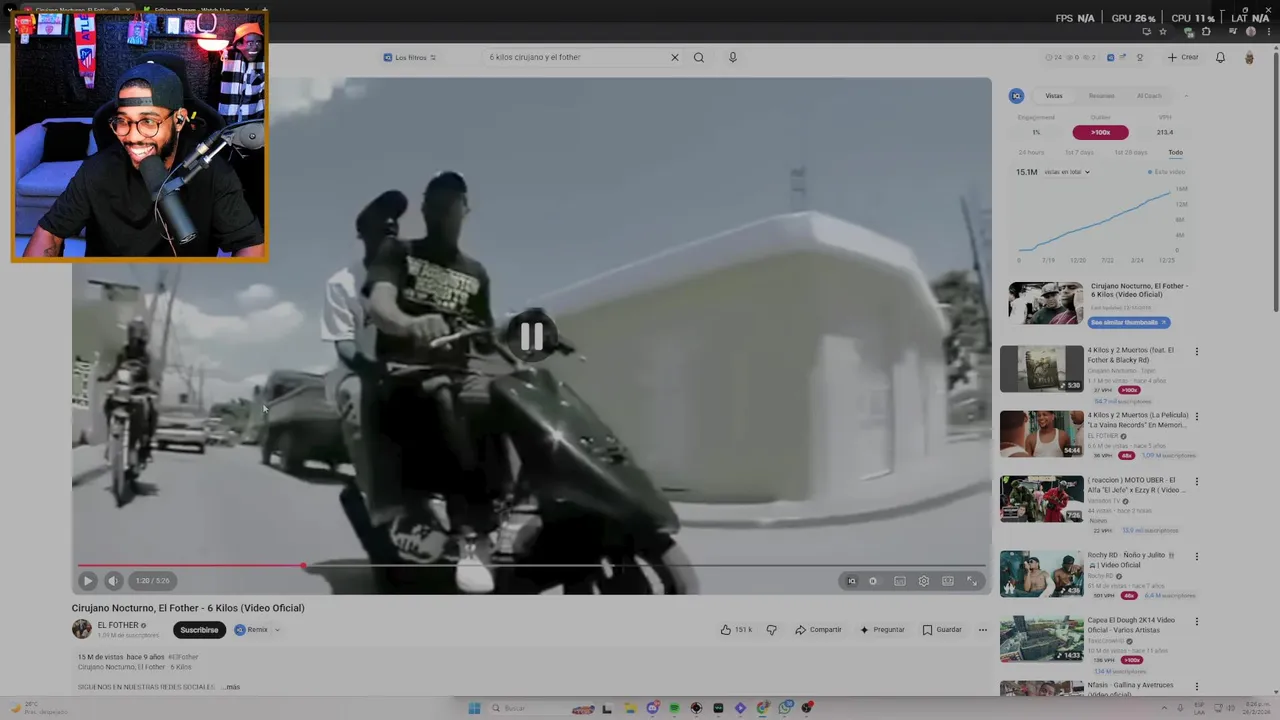Click the Compartir share button
This screenshot has width=1280, height=720.
[x=818, y=630]
